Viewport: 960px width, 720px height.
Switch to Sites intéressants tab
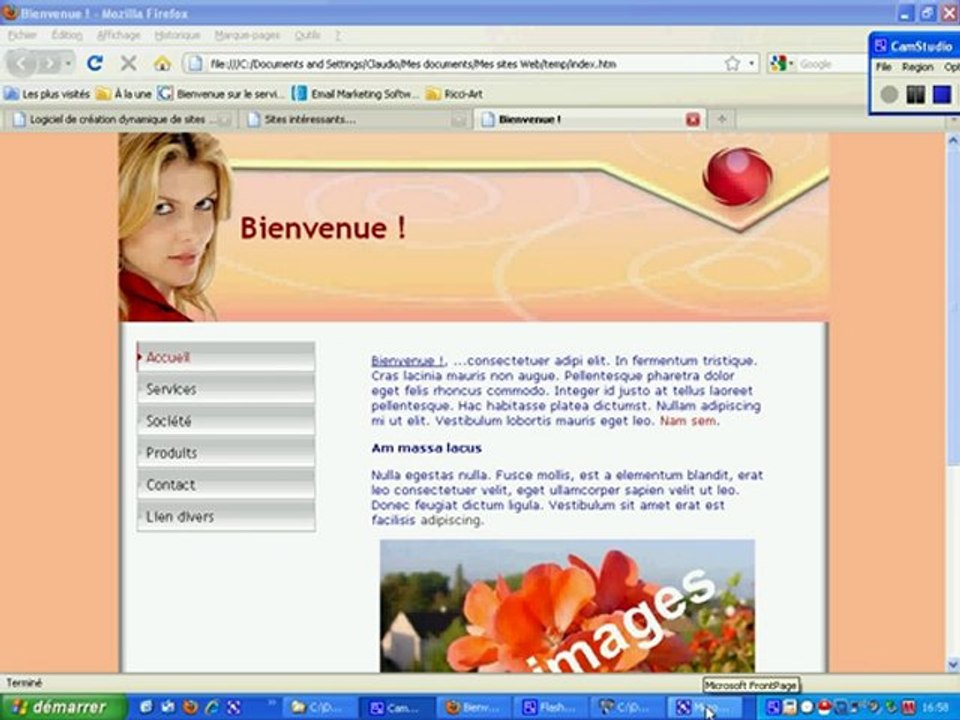pos(355,119)
